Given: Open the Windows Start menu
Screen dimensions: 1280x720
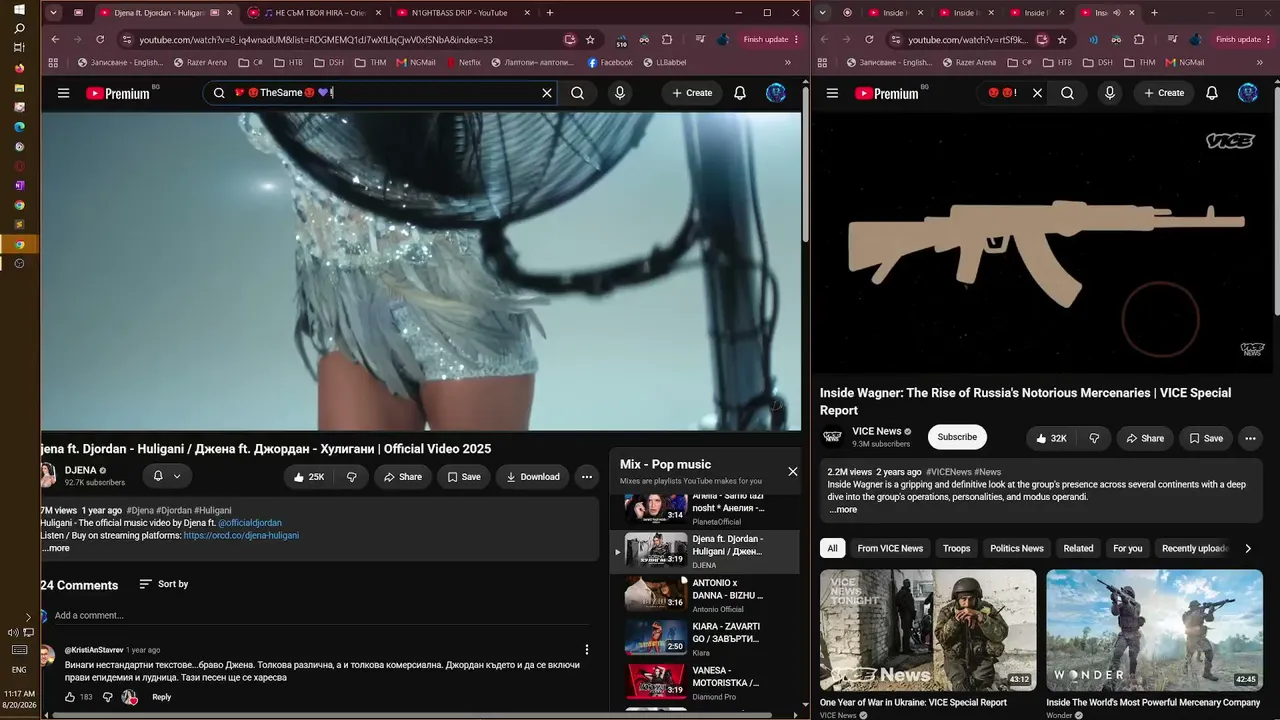Looking at the screenshot, I should point(19,9).
